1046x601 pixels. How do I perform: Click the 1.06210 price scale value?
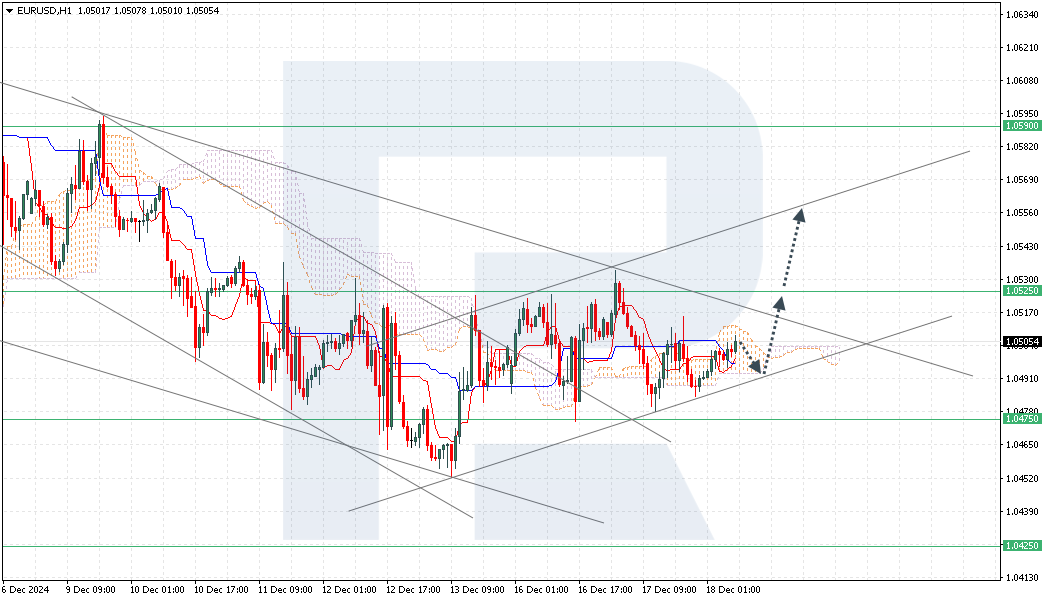point(1022,47)
